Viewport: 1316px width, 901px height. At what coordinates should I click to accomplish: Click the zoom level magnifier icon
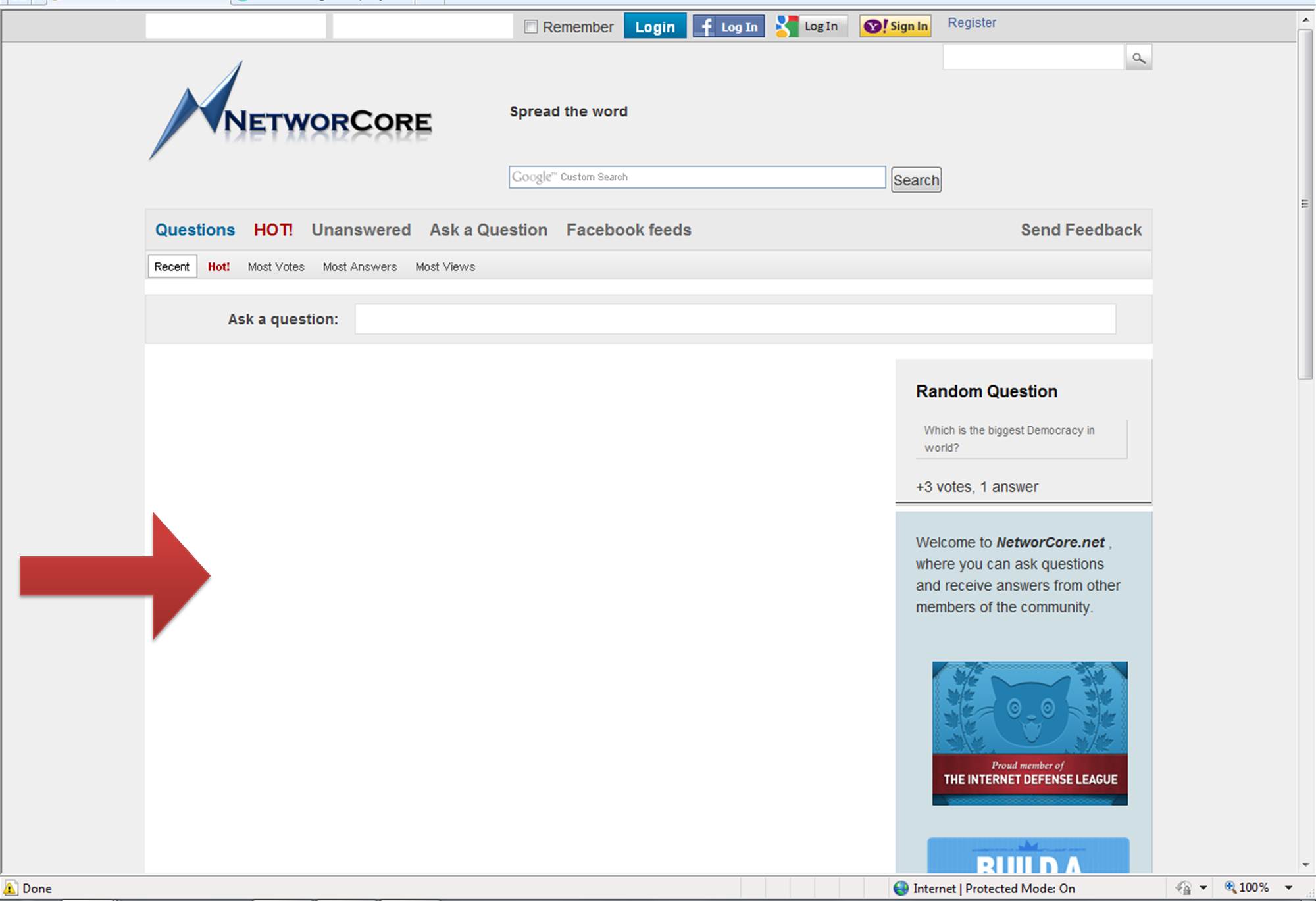pyautogui.click(x=1228, y=887)
